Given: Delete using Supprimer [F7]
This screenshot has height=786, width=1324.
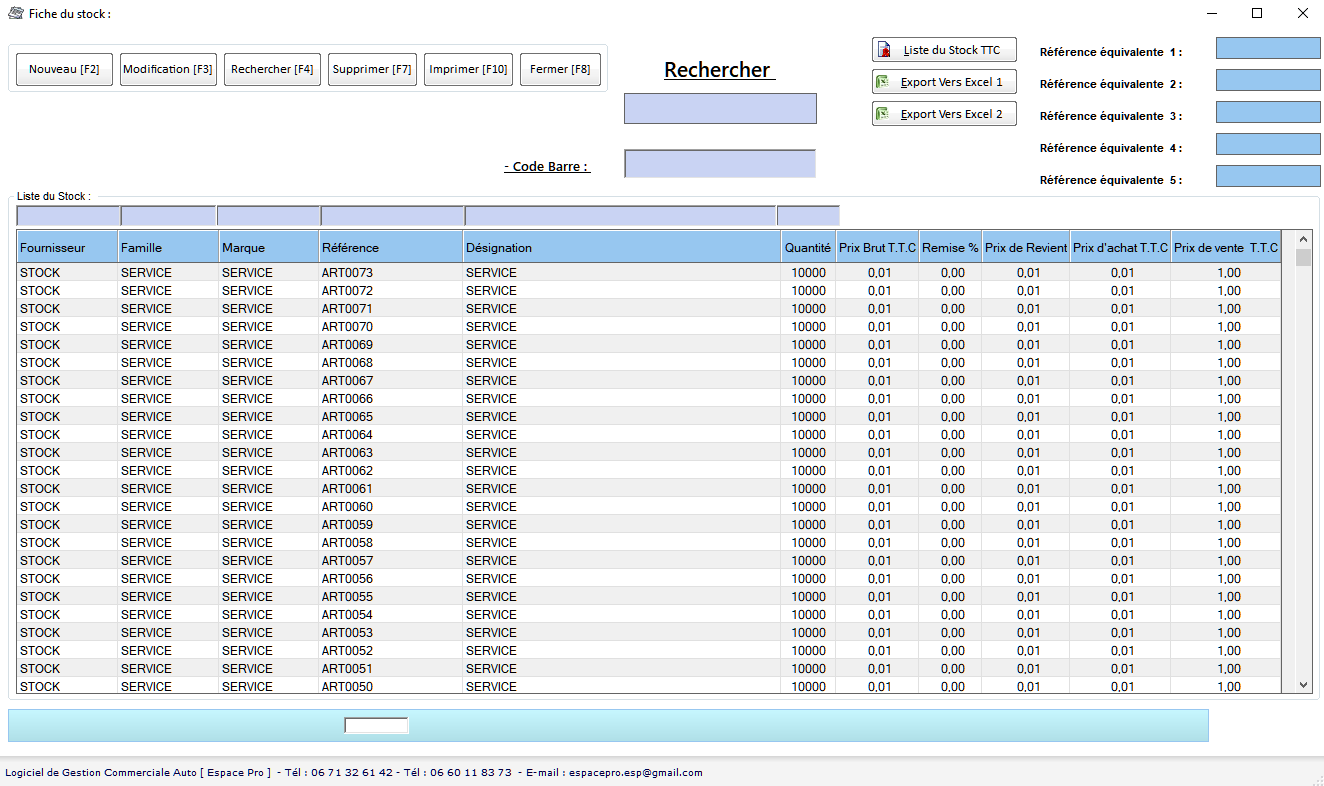Looking at the screenshot, I should click(372, 70).
